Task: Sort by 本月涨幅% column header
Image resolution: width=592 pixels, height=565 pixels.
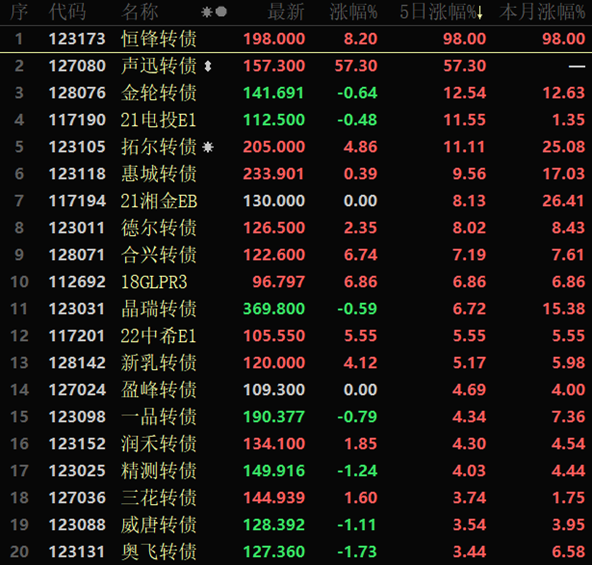Action: pyautogui.click(x=542, y=12)
